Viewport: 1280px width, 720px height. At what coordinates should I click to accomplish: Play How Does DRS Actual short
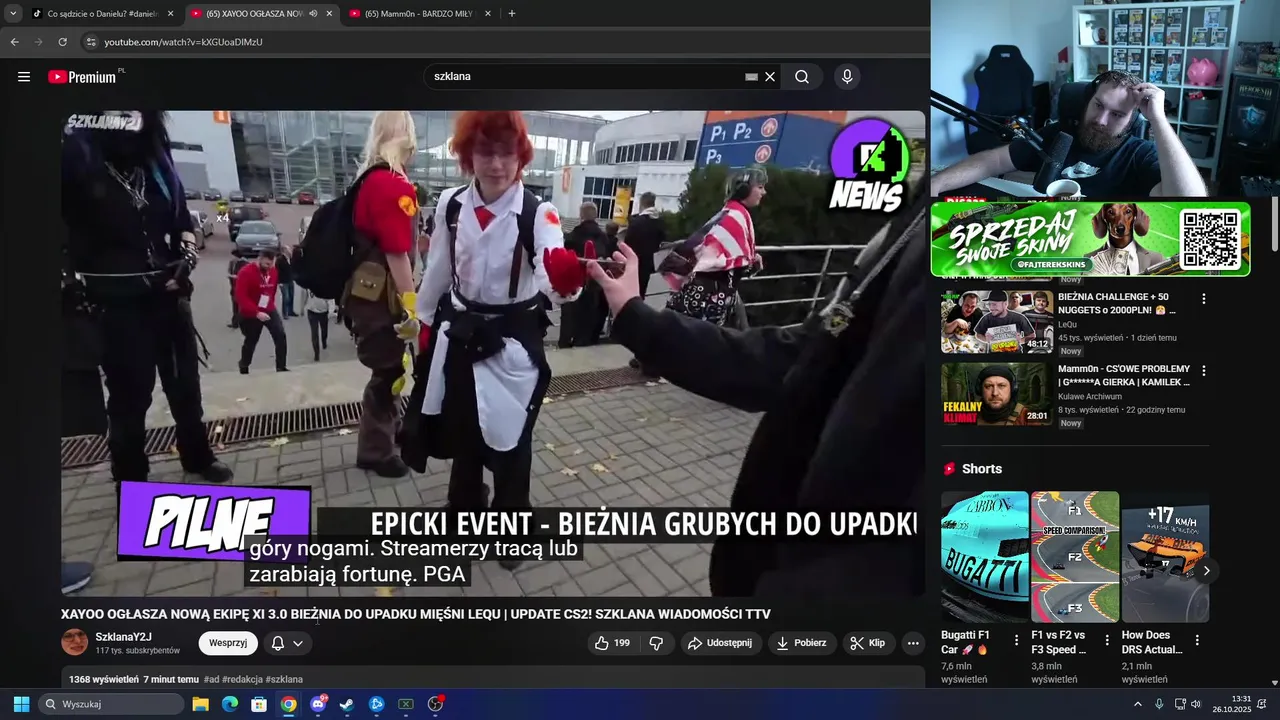point(1165,557)
